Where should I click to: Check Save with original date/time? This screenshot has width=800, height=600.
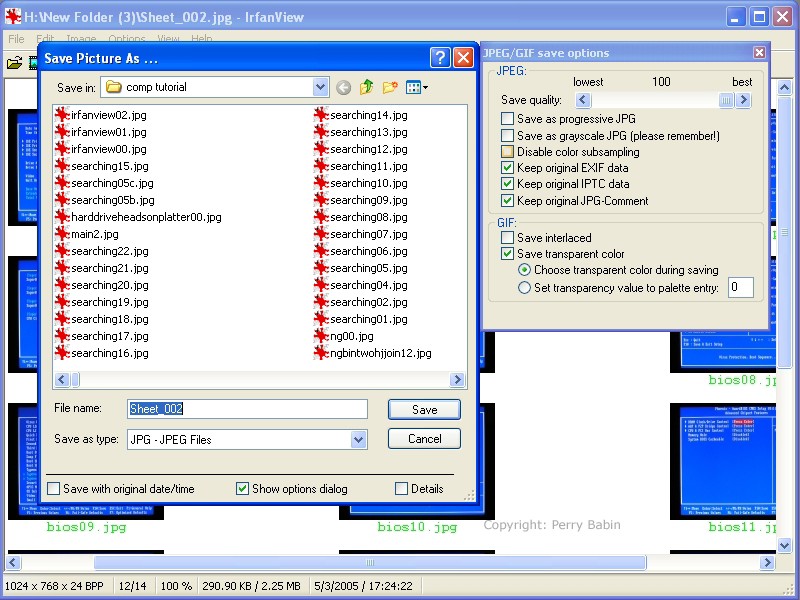[x=54, y=489]
